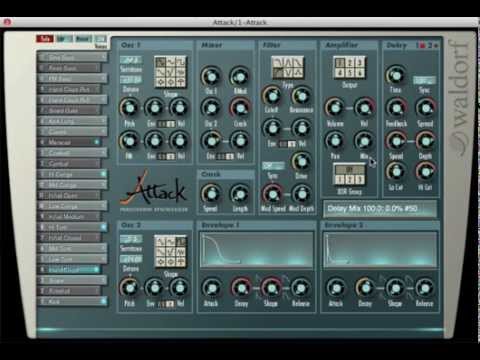This screenshot has width=480, height=360.
Task: Click the Delay Time knob
Action: coord(395,75)
